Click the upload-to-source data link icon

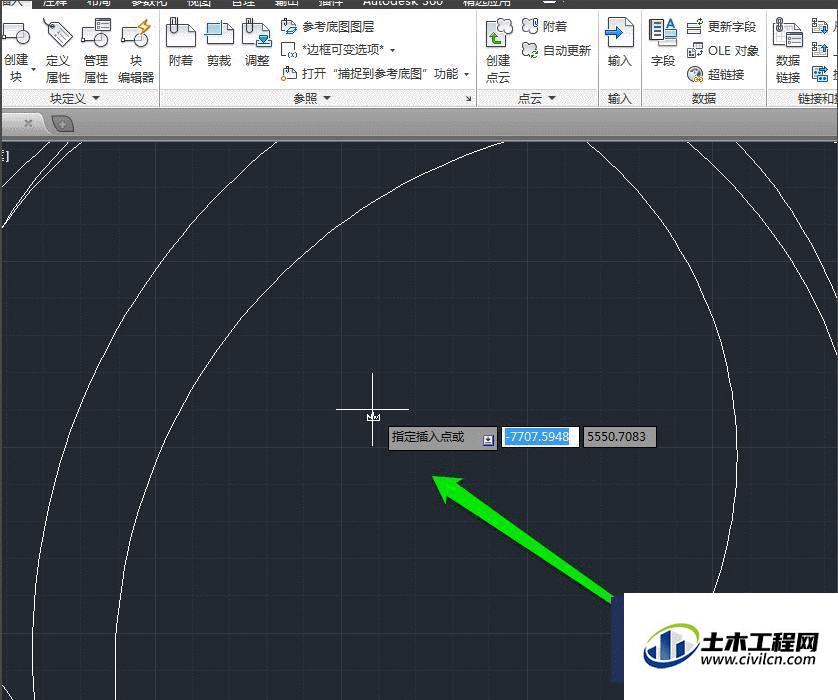(819, 50)
